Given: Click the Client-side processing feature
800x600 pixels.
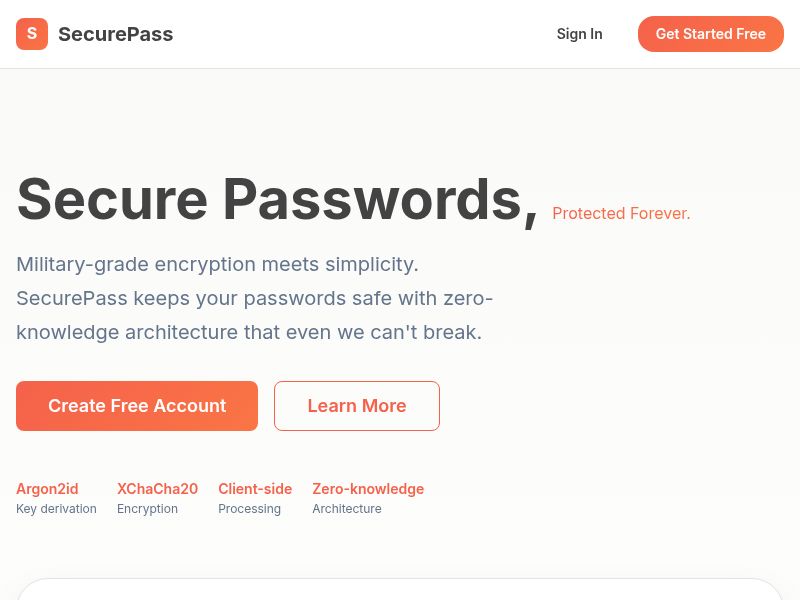Looking at the screenshot, I should [x=255, y=489].
